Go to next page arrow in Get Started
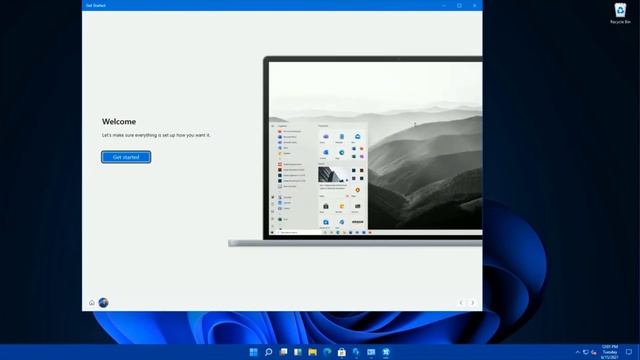 (472, 303)
